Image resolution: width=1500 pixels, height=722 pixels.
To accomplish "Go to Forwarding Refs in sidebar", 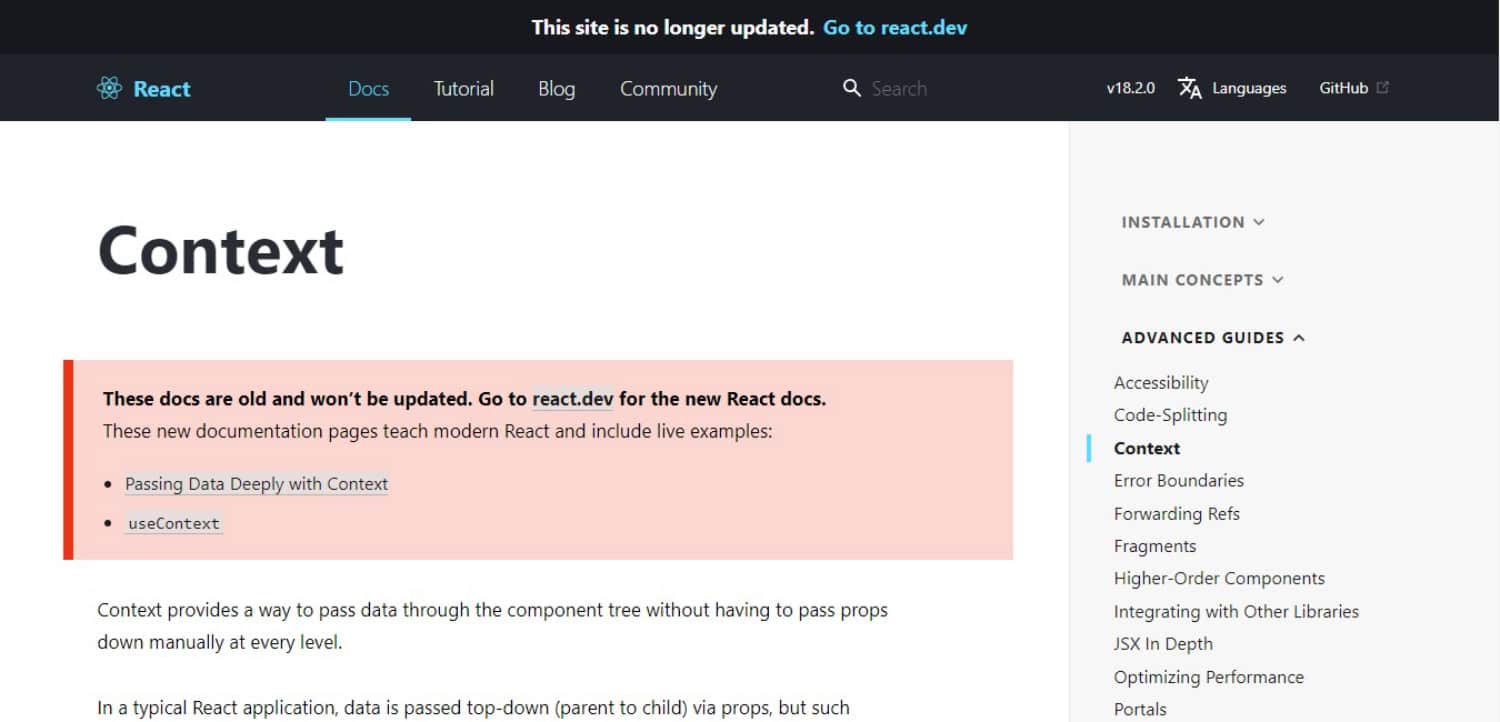I will pos(1177,513).
